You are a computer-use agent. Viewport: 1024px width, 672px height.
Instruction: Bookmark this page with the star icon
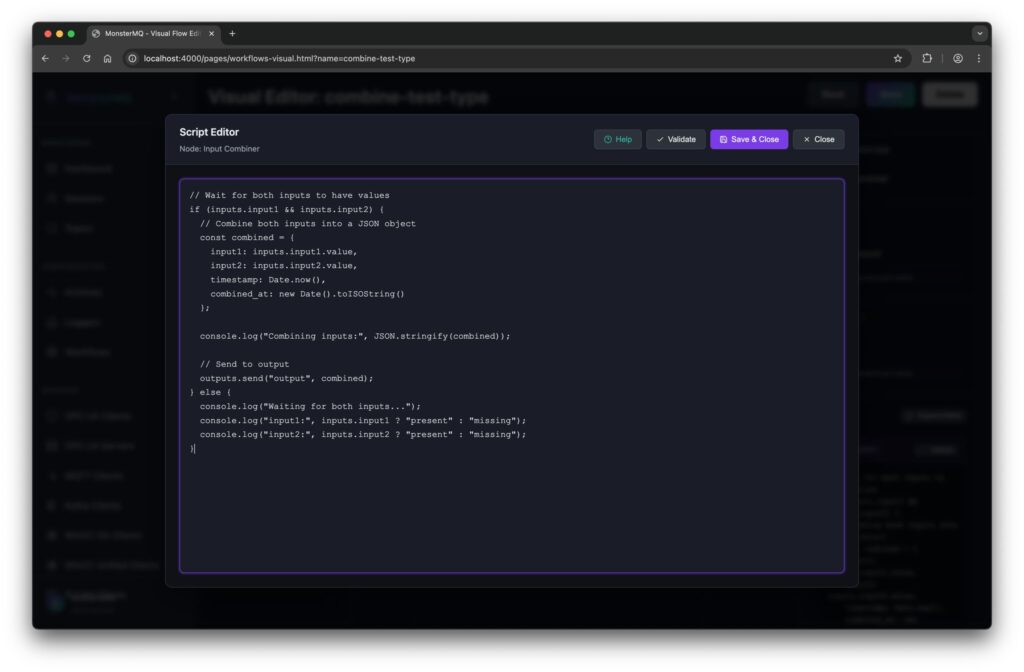[x=898, y=59]
